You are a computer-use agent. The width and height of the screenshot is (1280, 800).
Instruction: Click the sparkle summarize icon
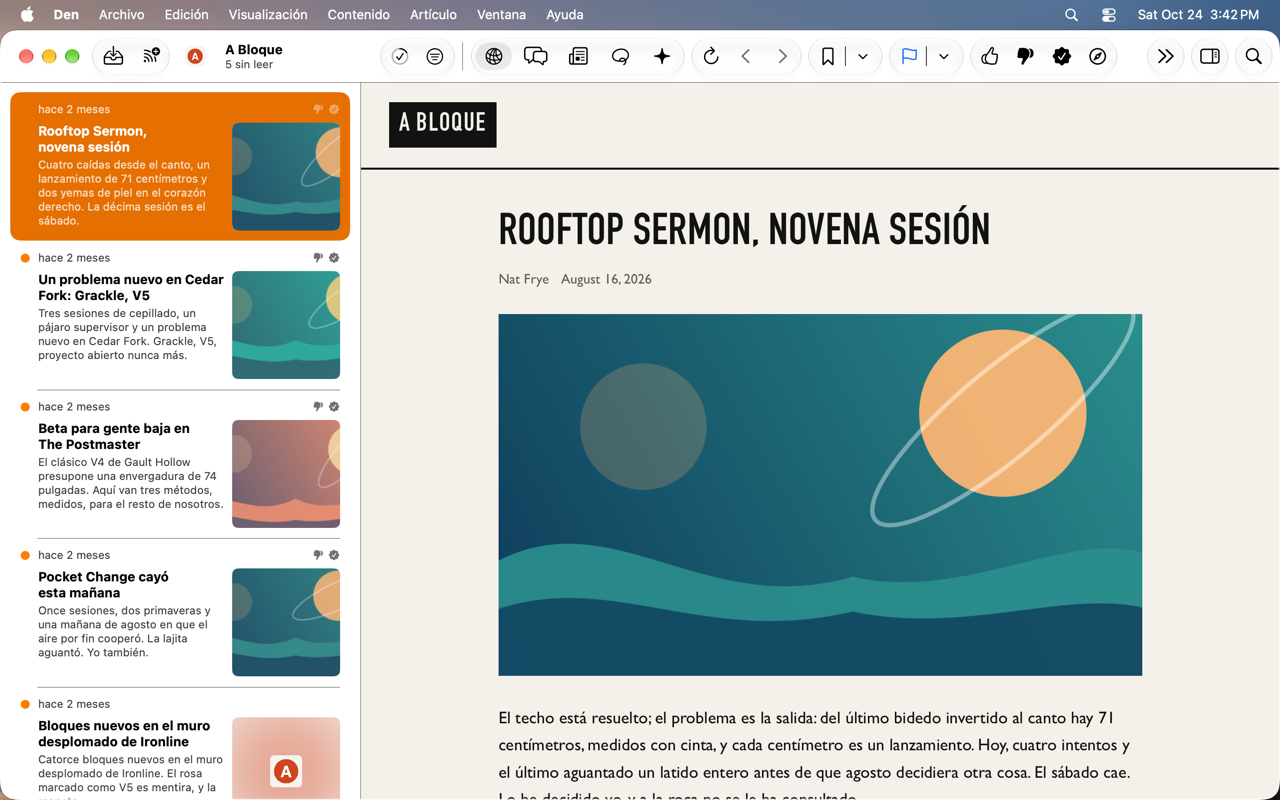(x=662, y=57)
